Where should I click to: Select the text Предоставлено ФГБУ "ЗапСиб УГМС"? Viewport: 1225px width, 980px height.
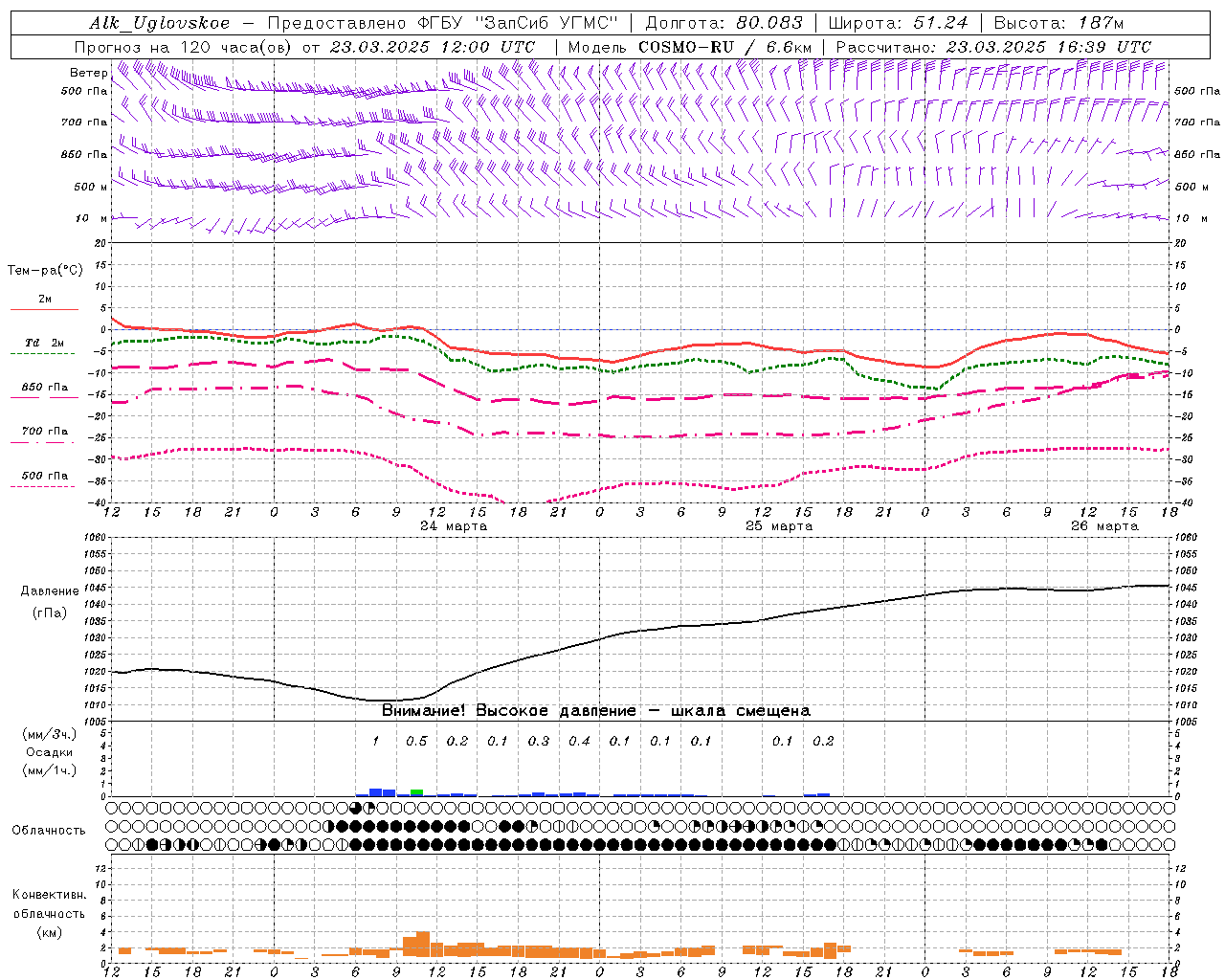(442, 23)
